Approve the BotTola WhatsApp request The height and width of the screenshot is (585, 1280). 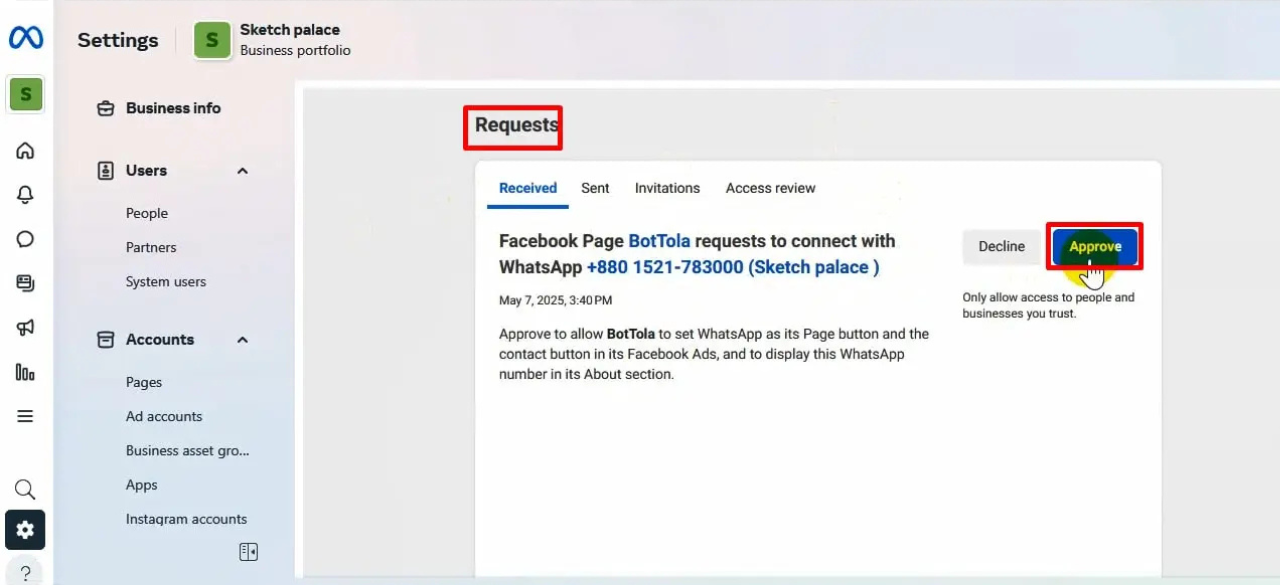[1095, 246]
